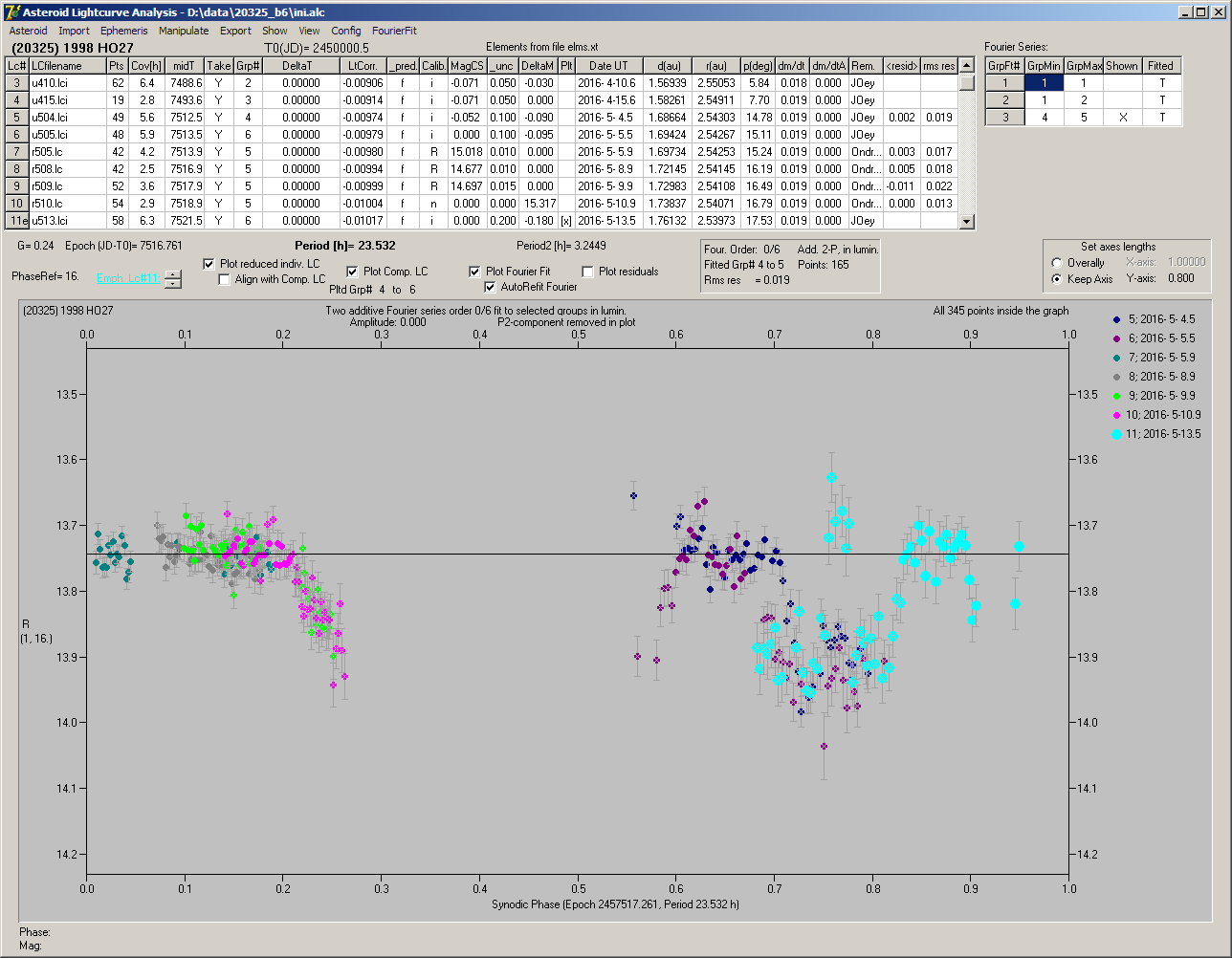Click the Y-axis value 0.800 field

pos(1180,279)
